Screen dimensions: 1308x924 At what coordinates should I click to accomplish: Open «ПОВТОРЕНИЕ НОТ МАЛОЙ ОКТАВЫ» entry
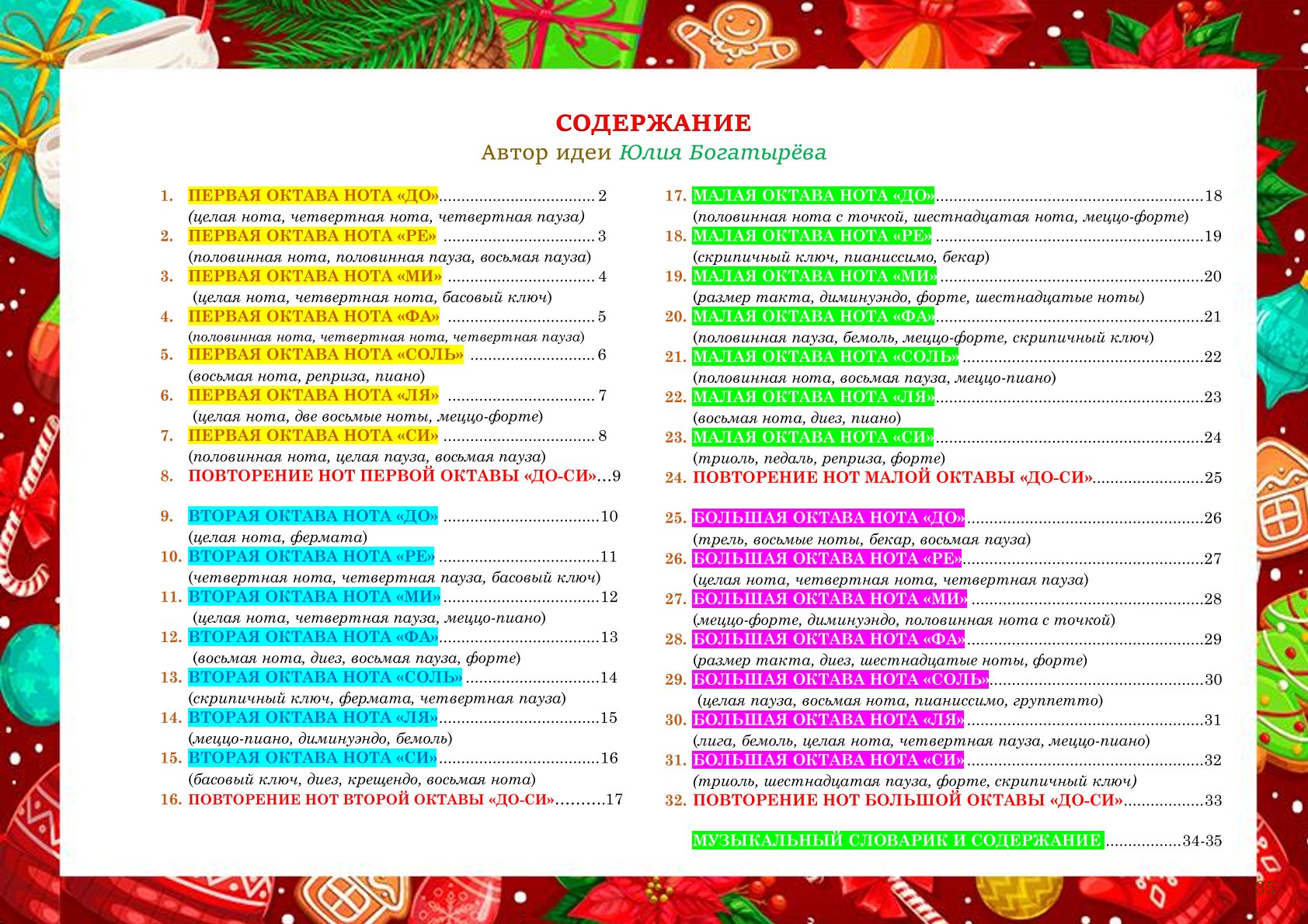(x=892, y=478)
